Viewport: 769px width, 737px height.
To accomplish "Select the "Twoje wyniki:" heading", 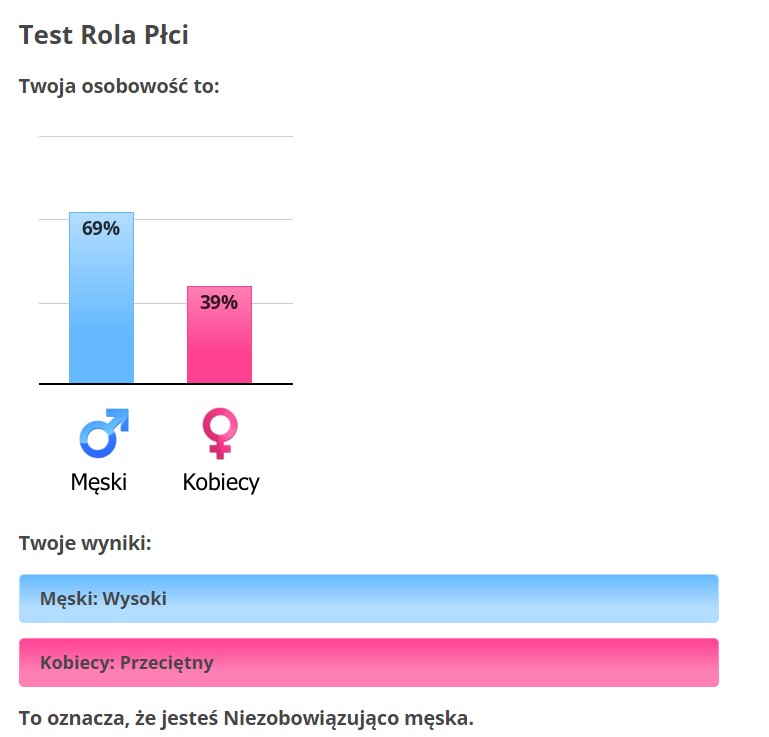I will tap(85, 544).
